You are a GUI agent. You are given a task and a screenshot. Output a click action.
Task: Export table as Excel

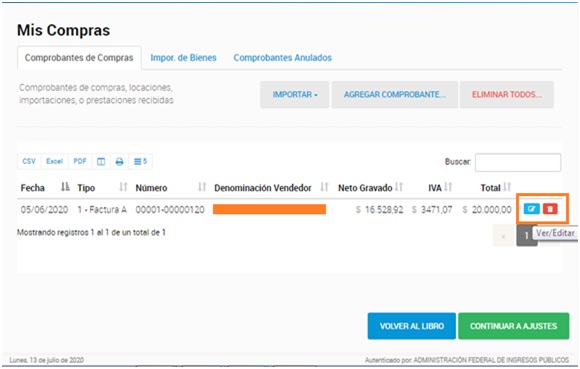pos(55,162)
